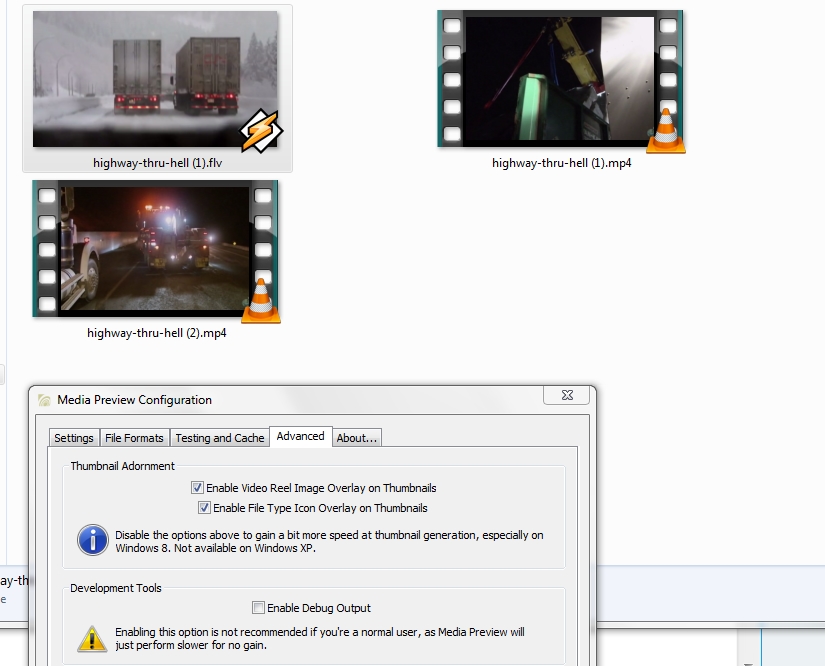Screen dimensions: 825x666
Task: Select the highway-thru-hell (2).mp4 video thumbnail
Action: coord(155,249)
